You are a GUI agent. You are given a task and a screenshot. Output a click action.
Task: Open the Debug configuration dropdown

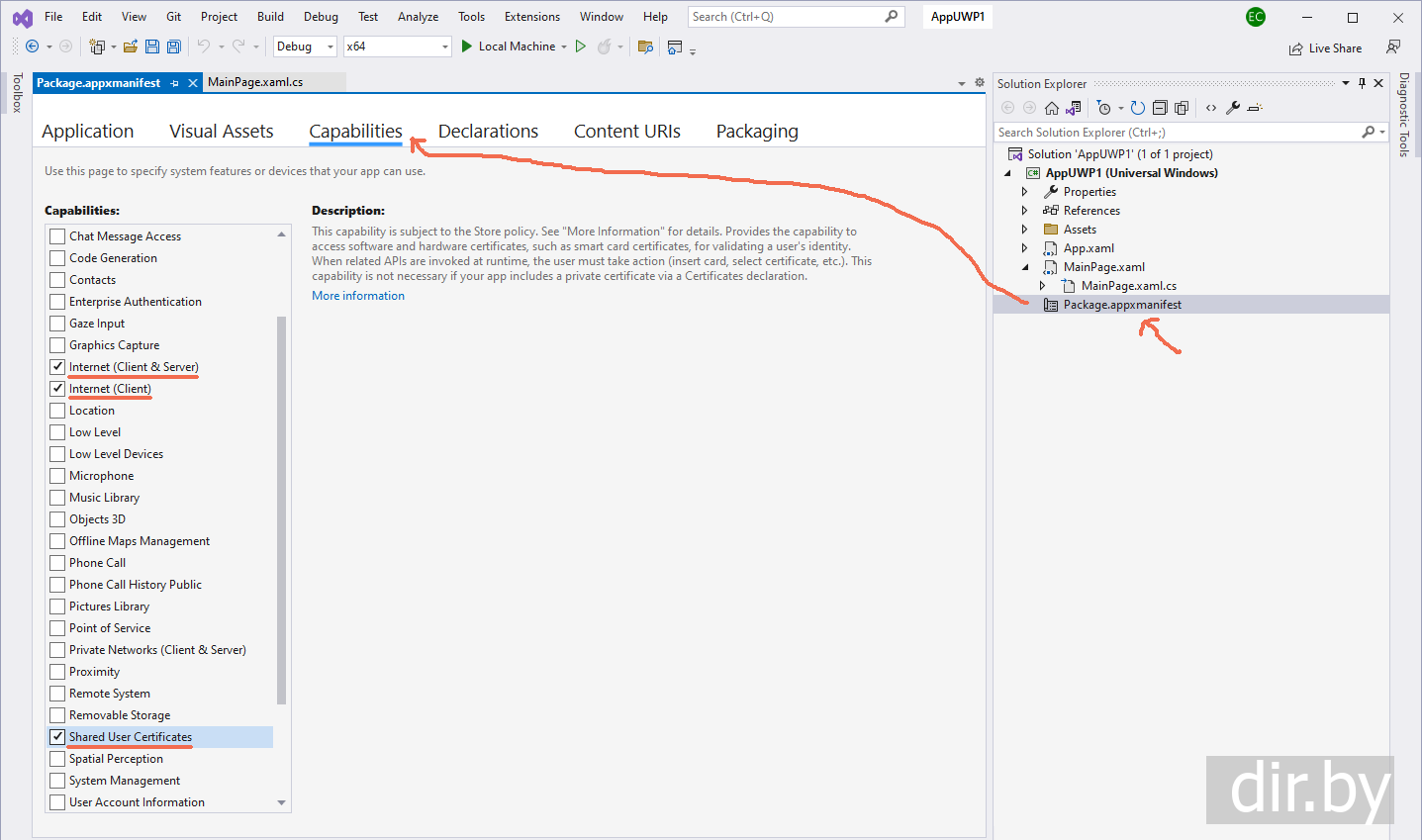[331, 47]
